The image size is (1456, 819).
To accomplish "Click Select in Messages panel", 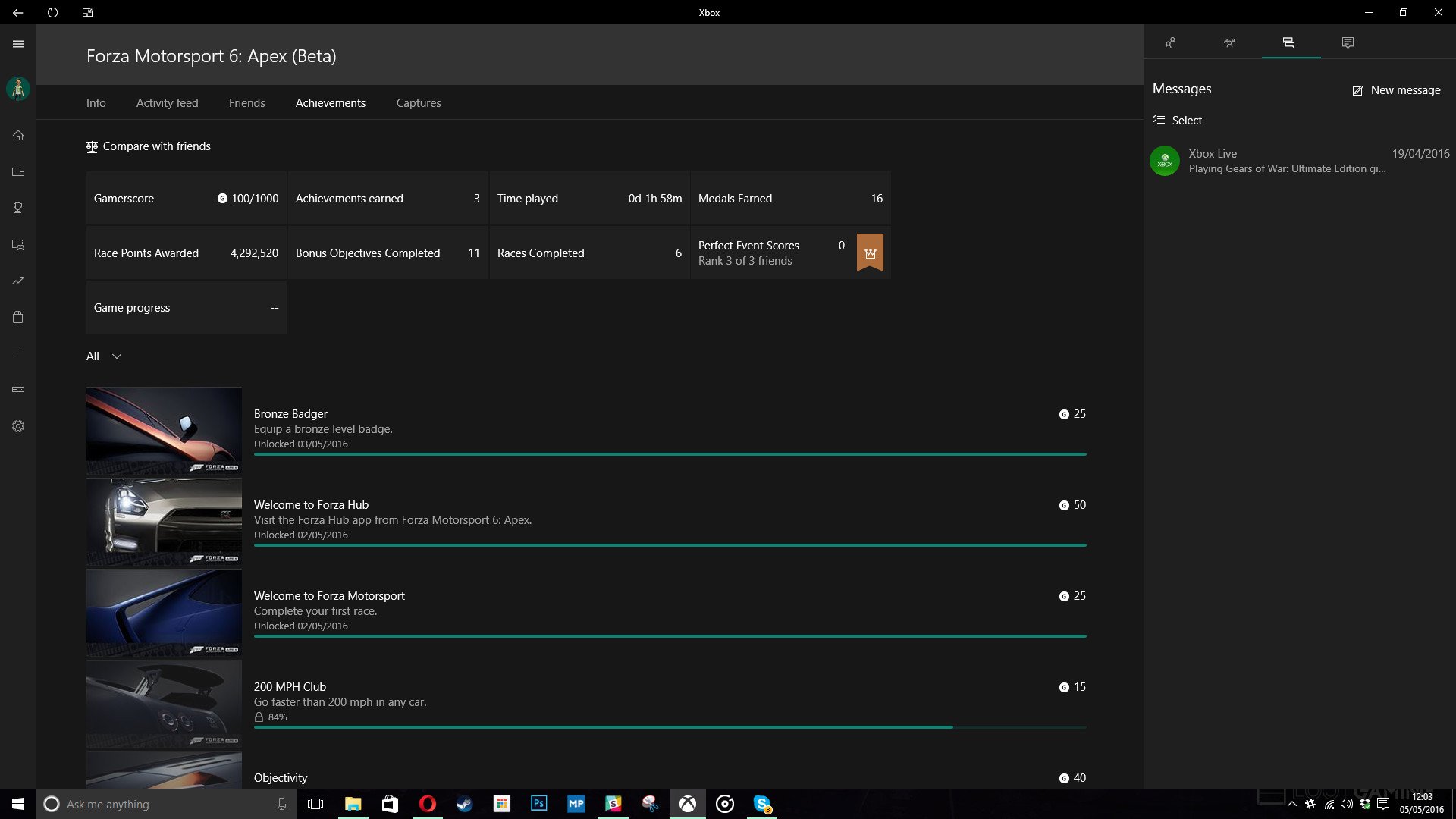I will click(x=1178, y=121).
